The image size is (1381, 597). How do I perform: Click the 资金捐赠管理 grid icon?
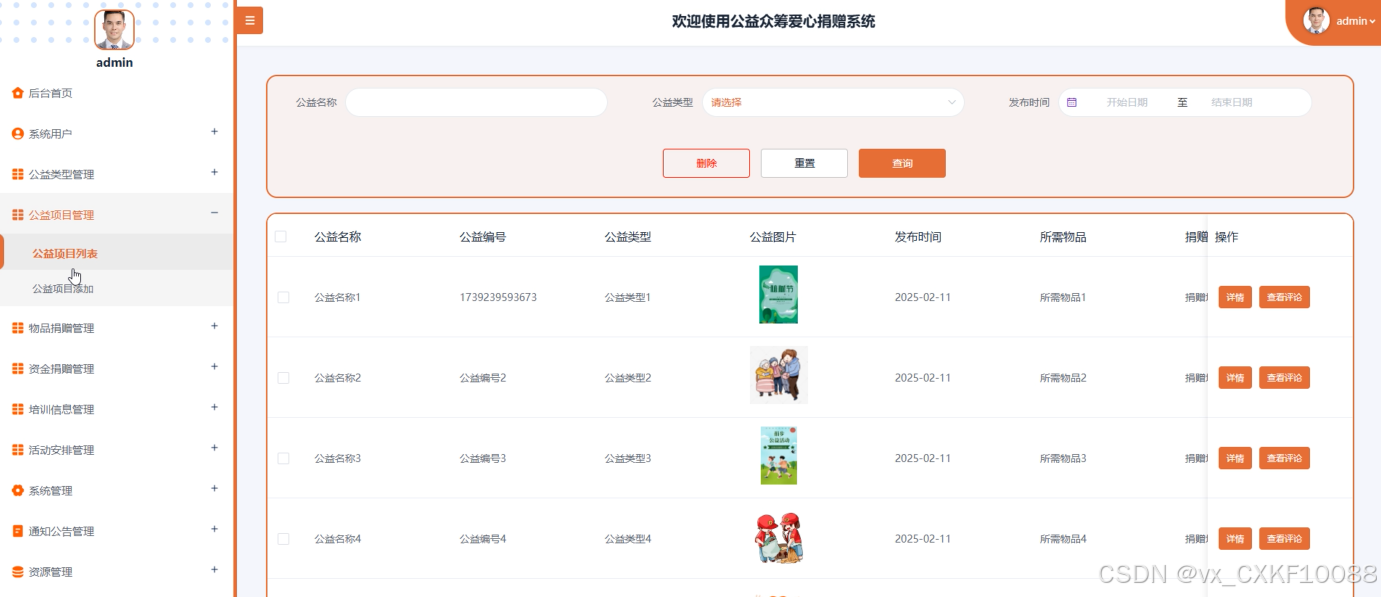coord(17,369)
